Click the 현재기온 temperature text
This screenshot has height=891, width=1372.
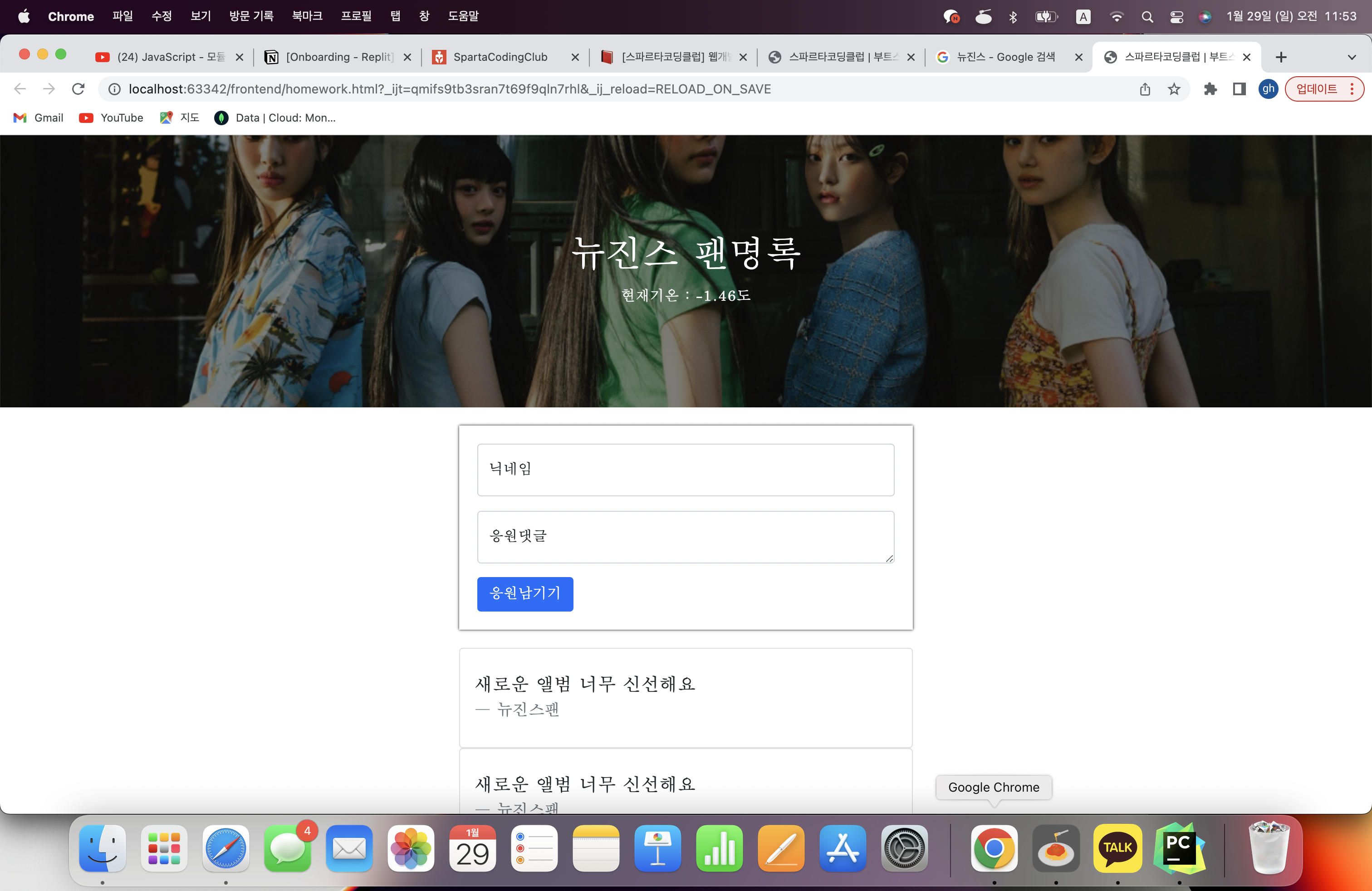pyautogui.click(x=686, y=296)
